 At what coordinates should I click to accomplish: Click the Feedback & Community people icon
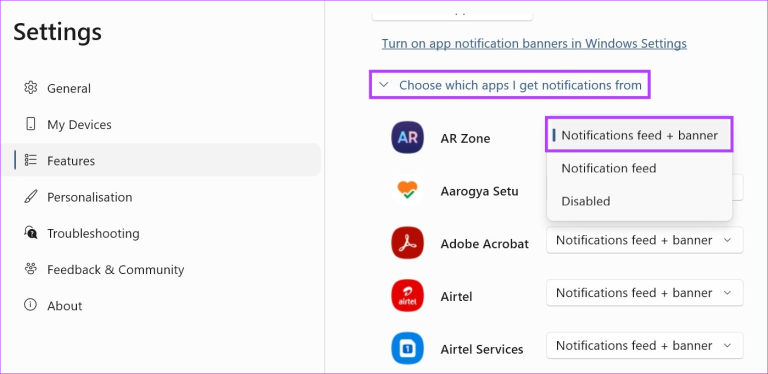point(30,269)
